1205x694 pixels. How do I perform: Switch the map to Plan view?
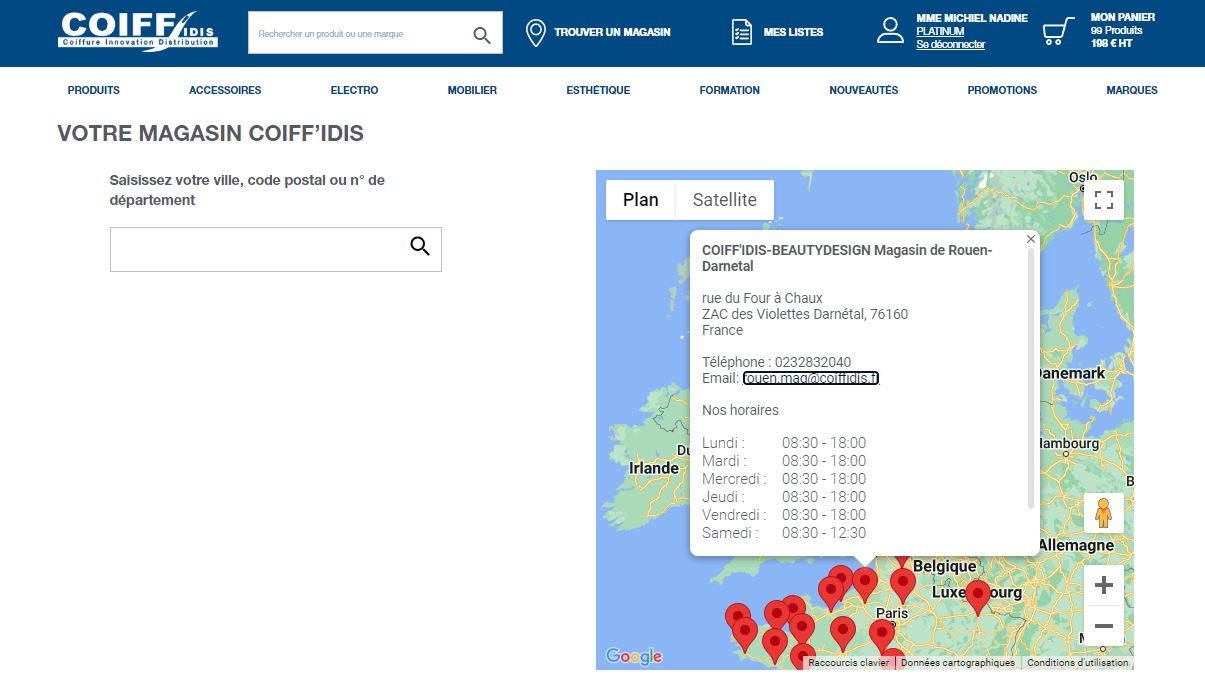[641, 200]
